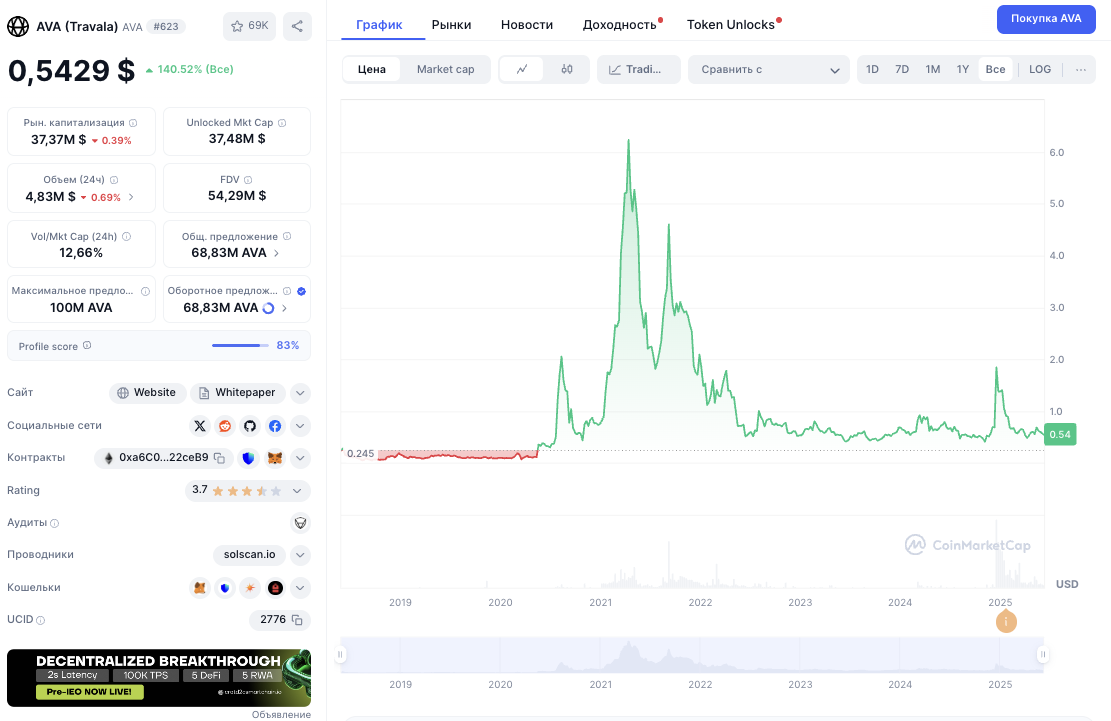Set chart range to Все
The image size is (1111, 721).
(996, 69)
